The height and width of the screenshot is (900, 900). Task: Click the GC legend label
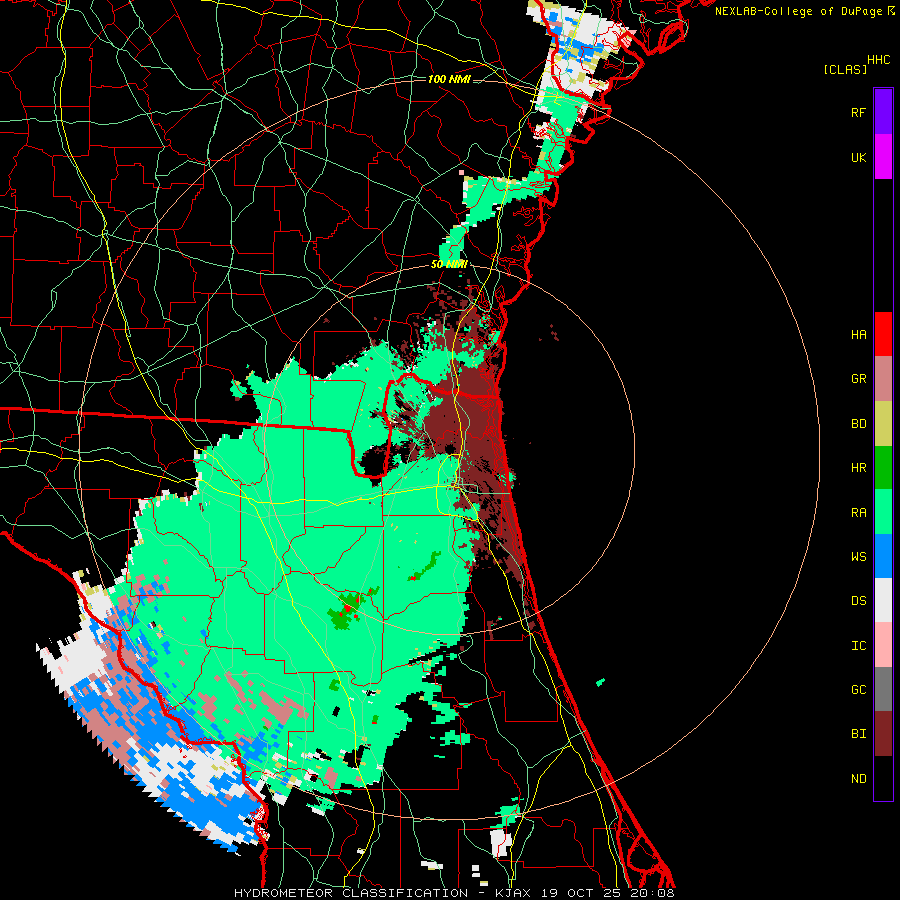coord(859,690)
